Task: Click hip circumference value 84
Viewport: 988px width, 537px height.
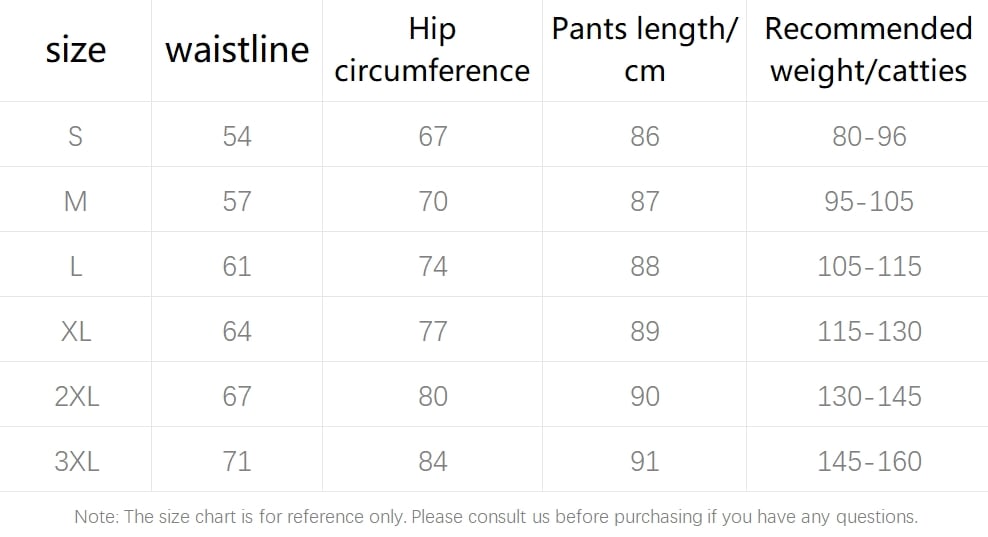Action: (x=433, y=461)
